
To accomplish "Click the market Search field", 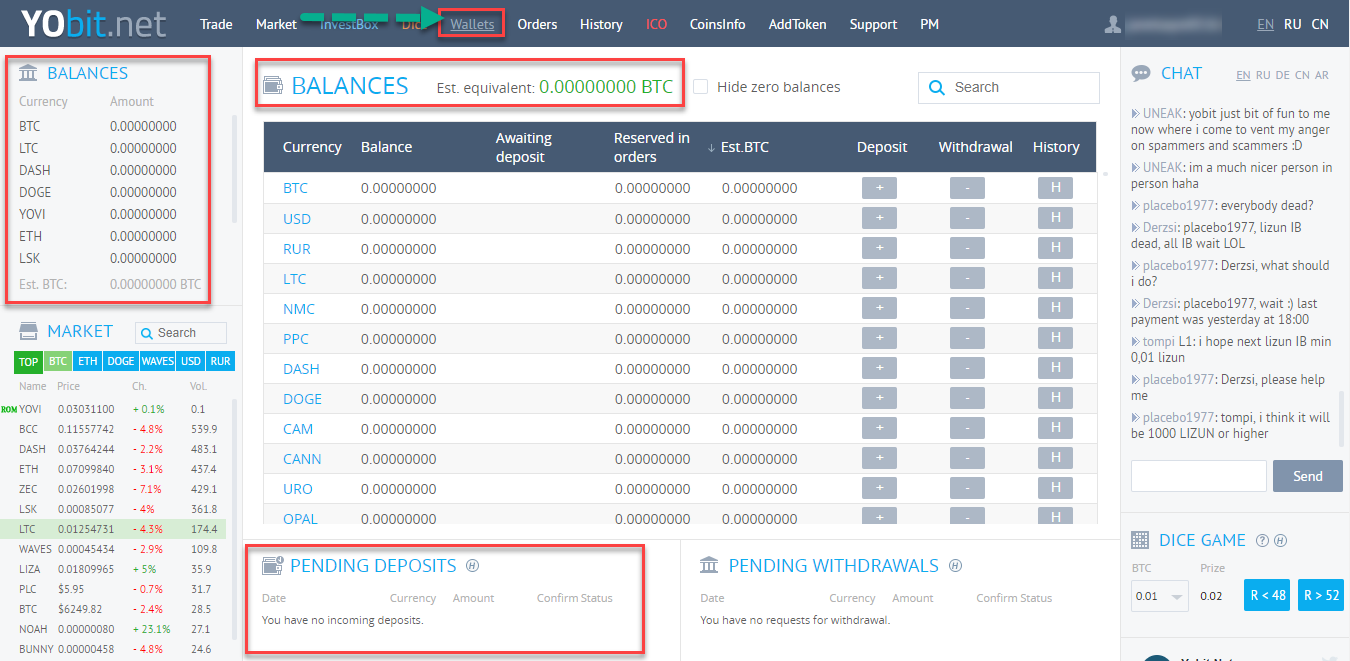I will click(x=181, y=333).
